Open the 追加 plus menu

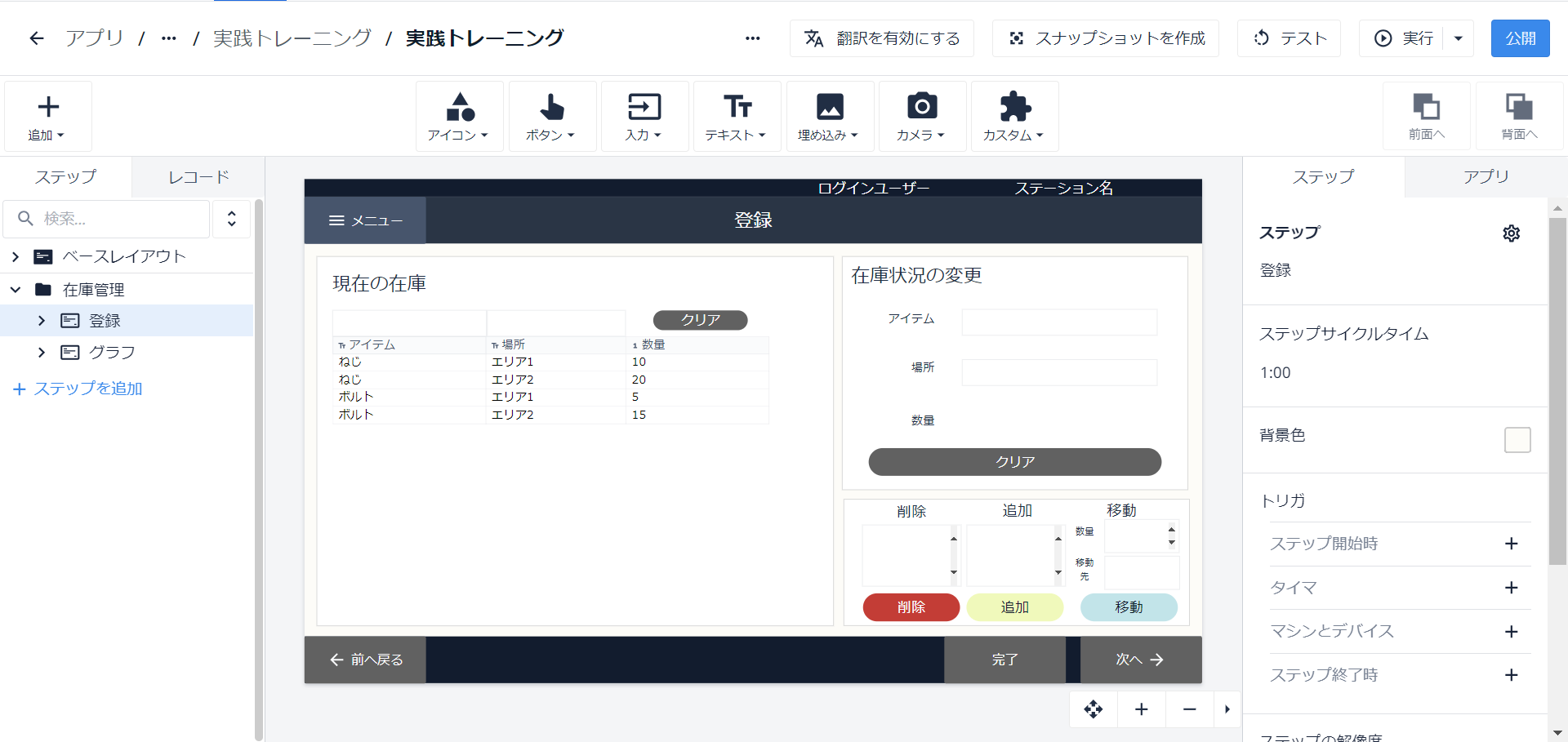pyautogui.click(x=48, y=117)
